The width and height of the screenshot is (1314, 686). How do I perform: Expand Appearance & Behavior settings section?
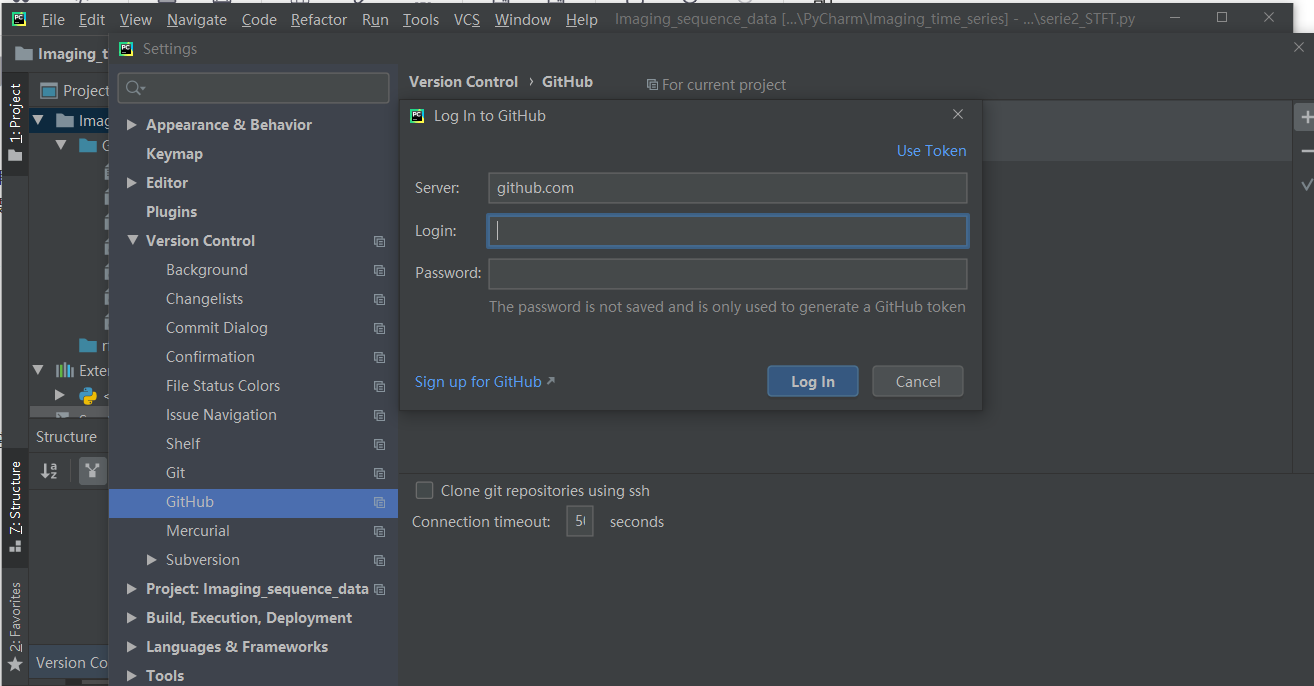(132, 125)
